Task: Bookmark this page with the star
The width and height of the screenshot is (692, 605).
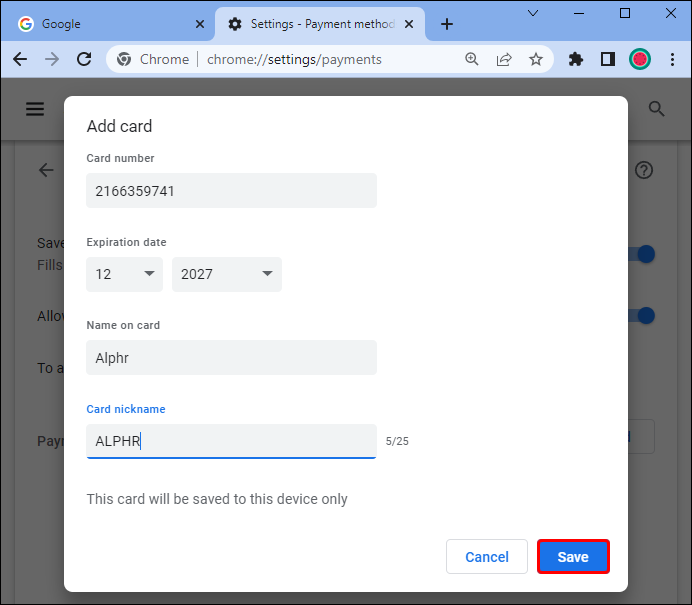Action: [x=536, y=59]
